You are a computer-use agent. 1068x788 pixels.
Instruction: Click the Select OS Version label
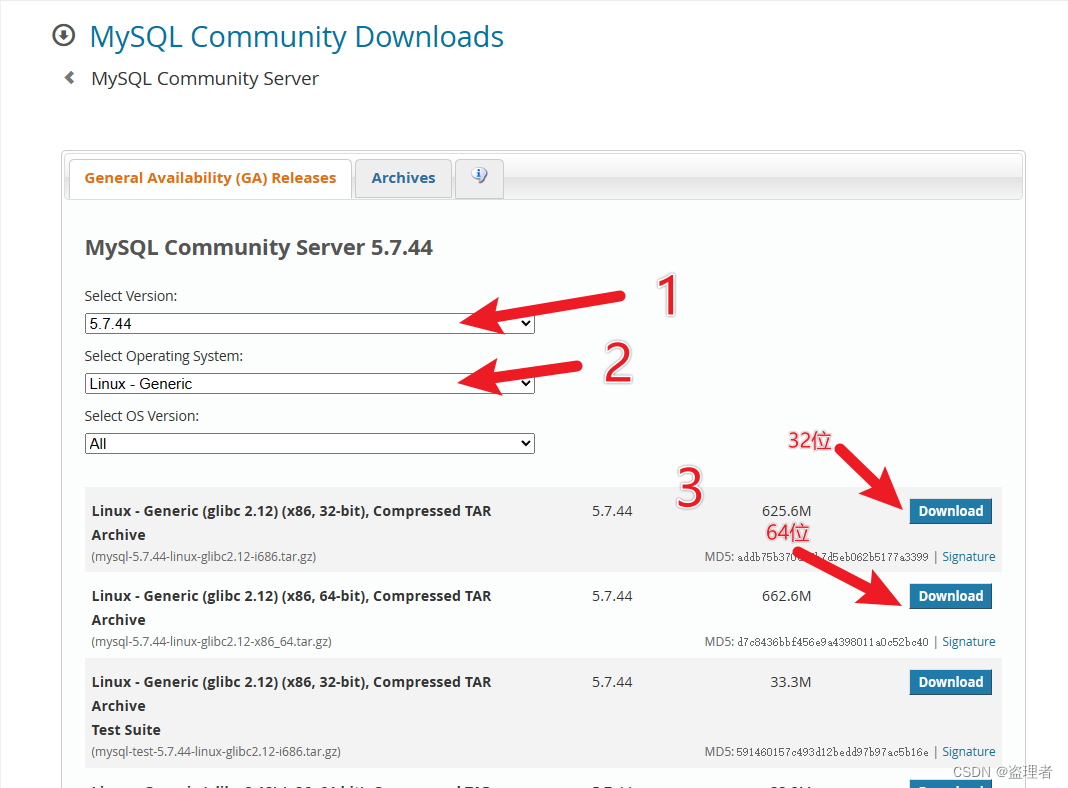click(142, 416)
